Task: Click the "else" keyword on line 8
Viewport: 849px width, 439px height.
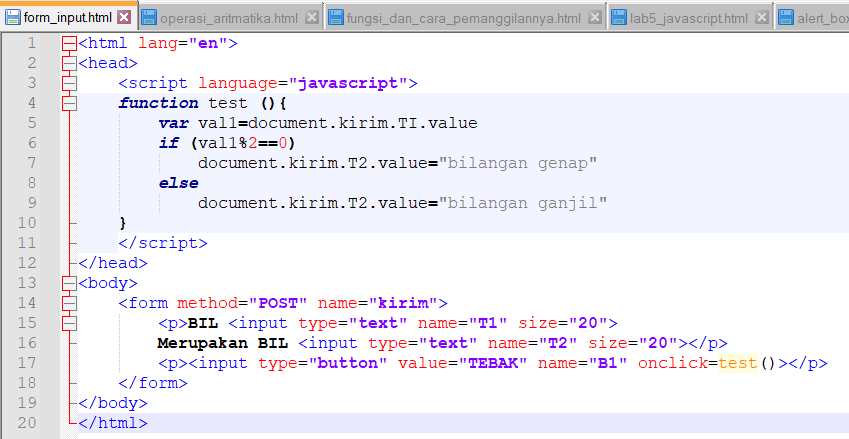Action: (178, 183)
